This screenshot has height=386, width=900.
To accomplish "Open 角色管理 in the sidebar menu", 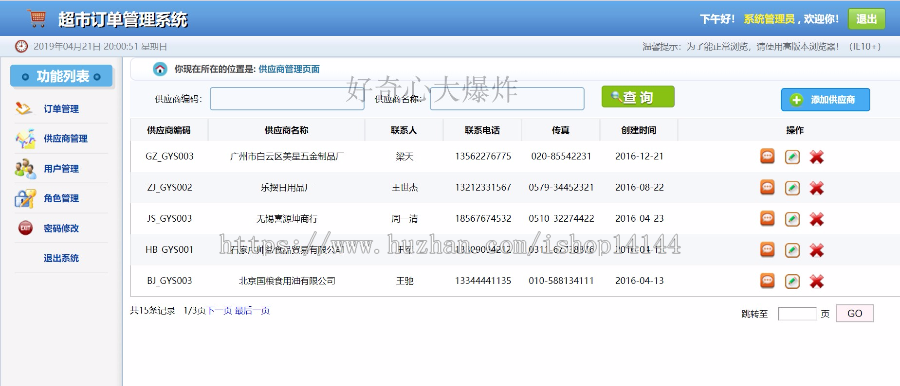I will pyautogui.click(x=61, y=198).
